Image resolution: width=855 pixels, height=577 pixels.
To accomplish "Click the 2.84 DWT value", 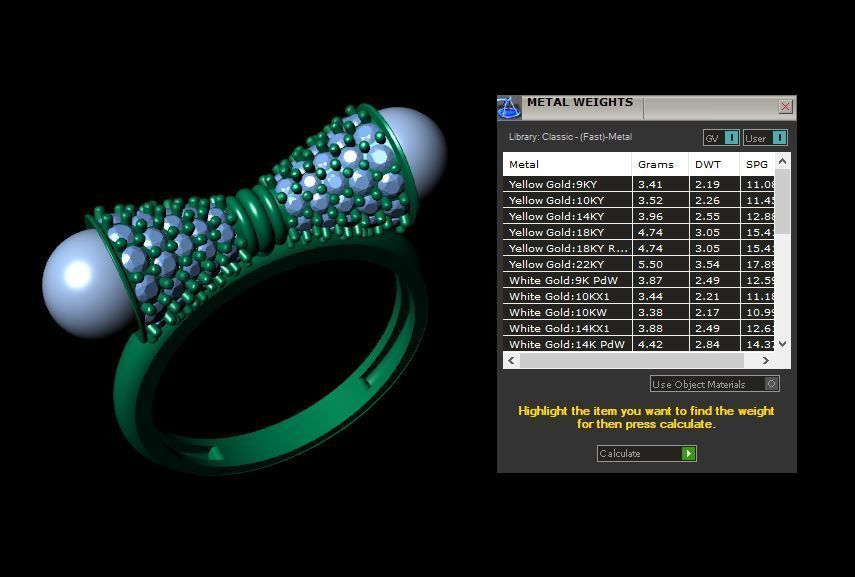I will click(x=707, y=345).
